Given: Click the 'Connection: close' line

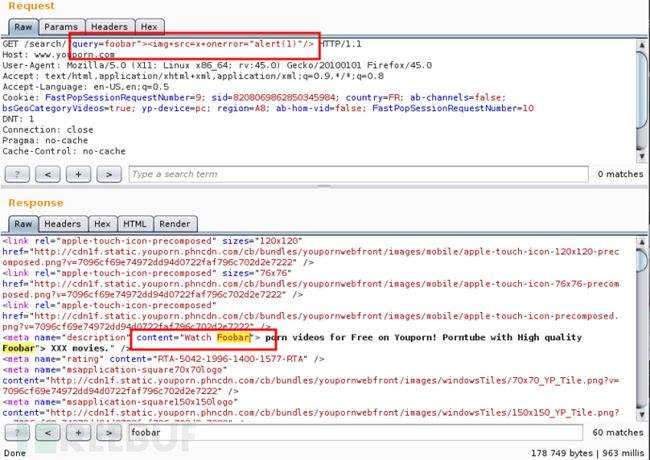Looking at the screenshot, I should coord(48,130).
